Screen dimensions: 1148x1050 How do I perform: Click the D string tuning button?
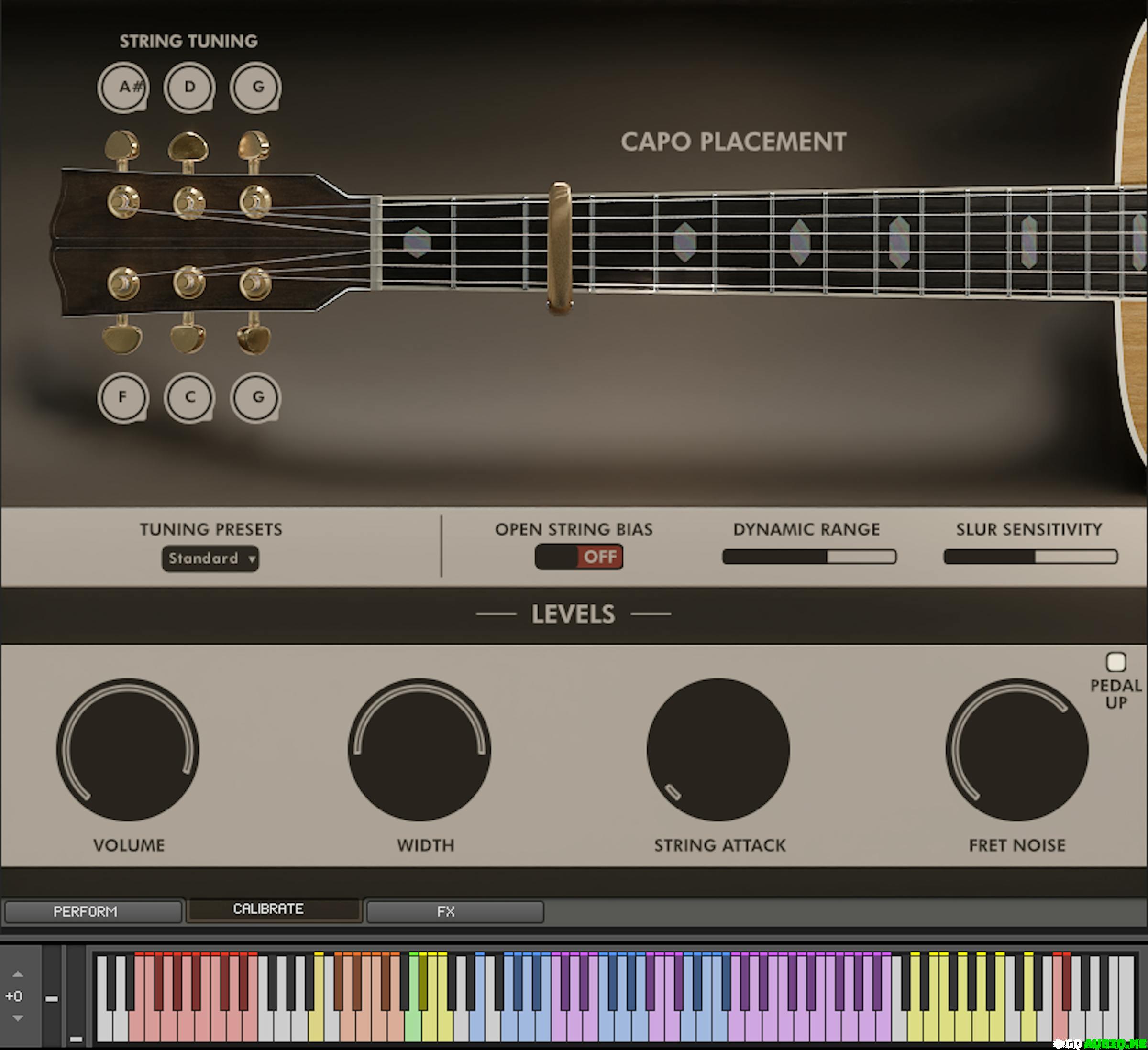(189, 87)
